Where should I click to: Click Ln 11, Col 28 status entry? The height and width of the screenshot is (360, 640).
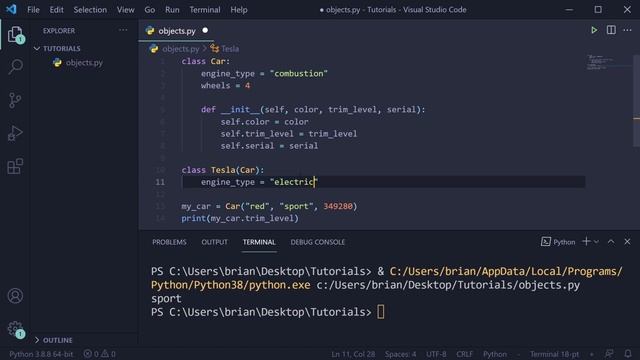point(353,354)
